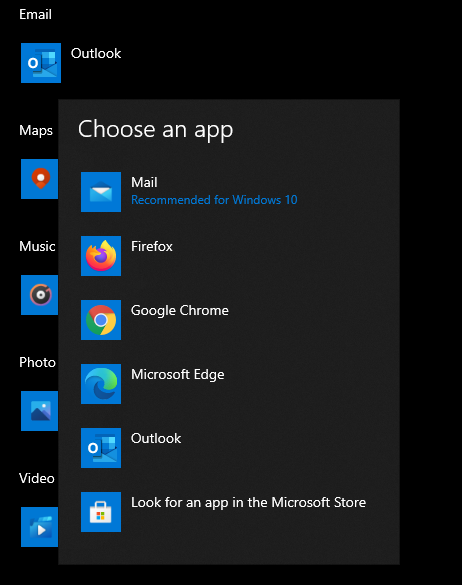Screen dimensions: 462x585
Task: Pick the Microsoft Edge icon
Action: click(x=101, y=384)
